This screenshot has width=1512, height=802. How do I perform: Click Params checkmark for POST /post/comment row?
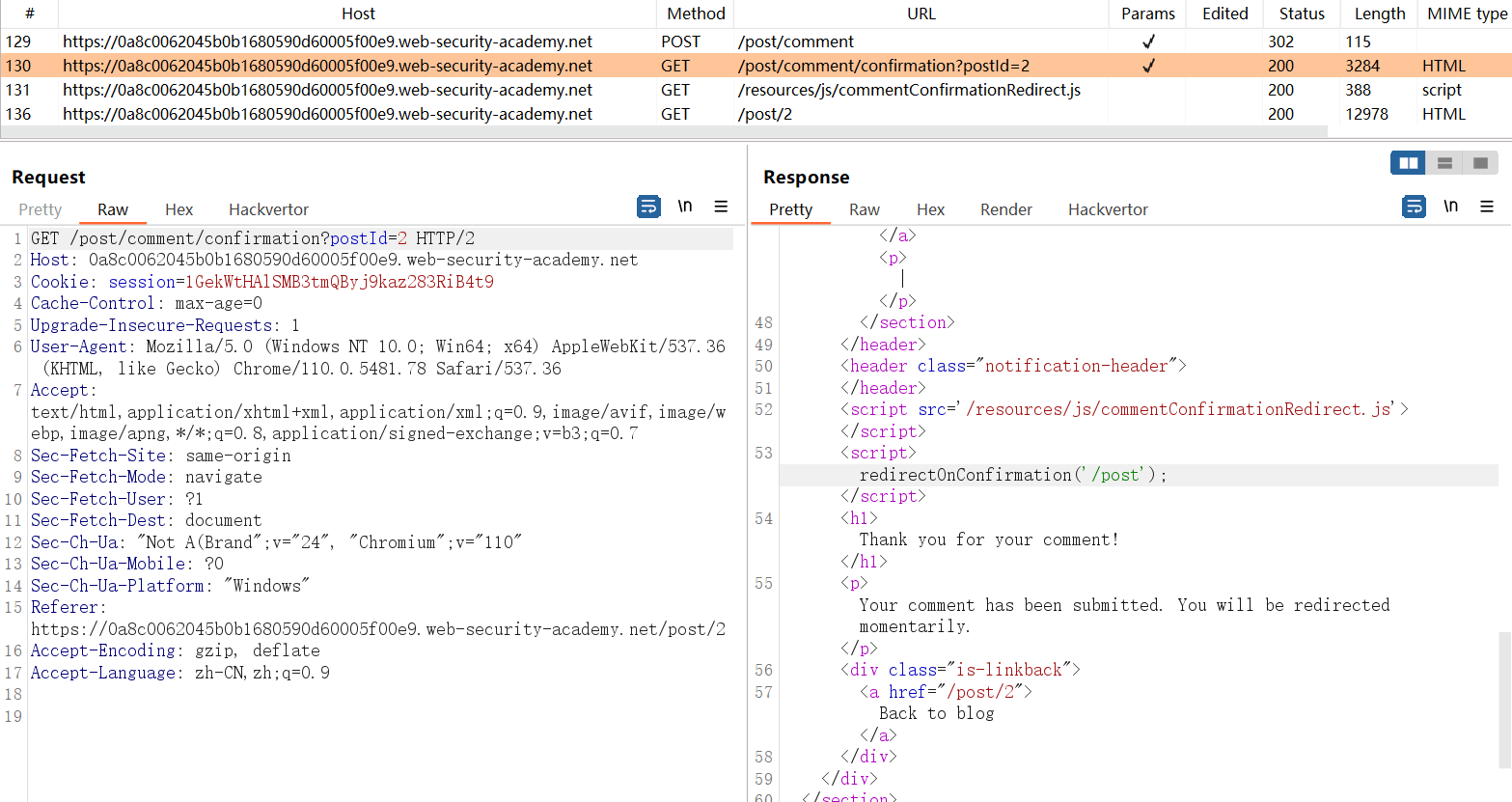pos(1148,41)
